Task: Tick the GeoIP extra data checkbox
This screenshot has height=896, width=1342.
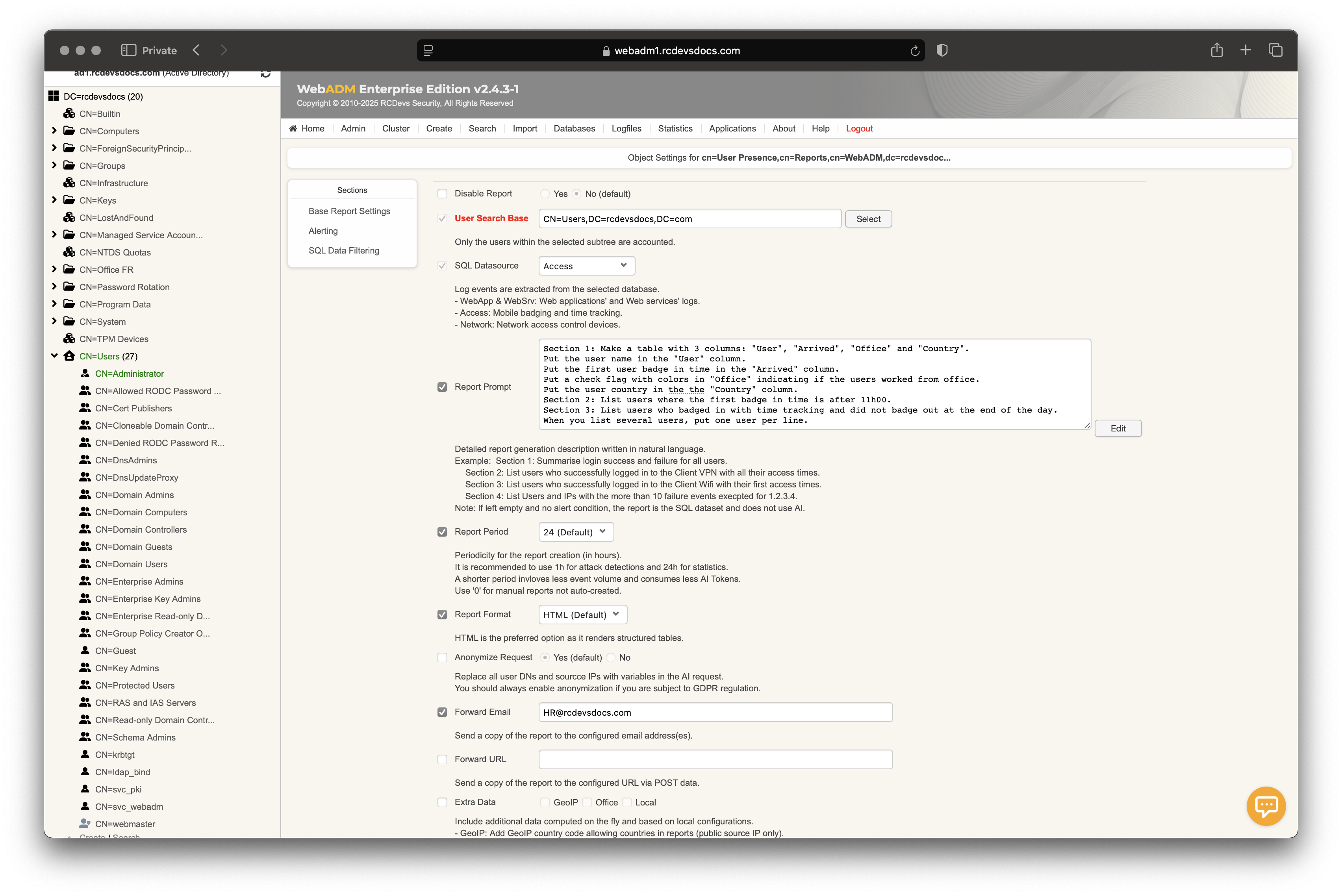Action: (x=545, y=802)
